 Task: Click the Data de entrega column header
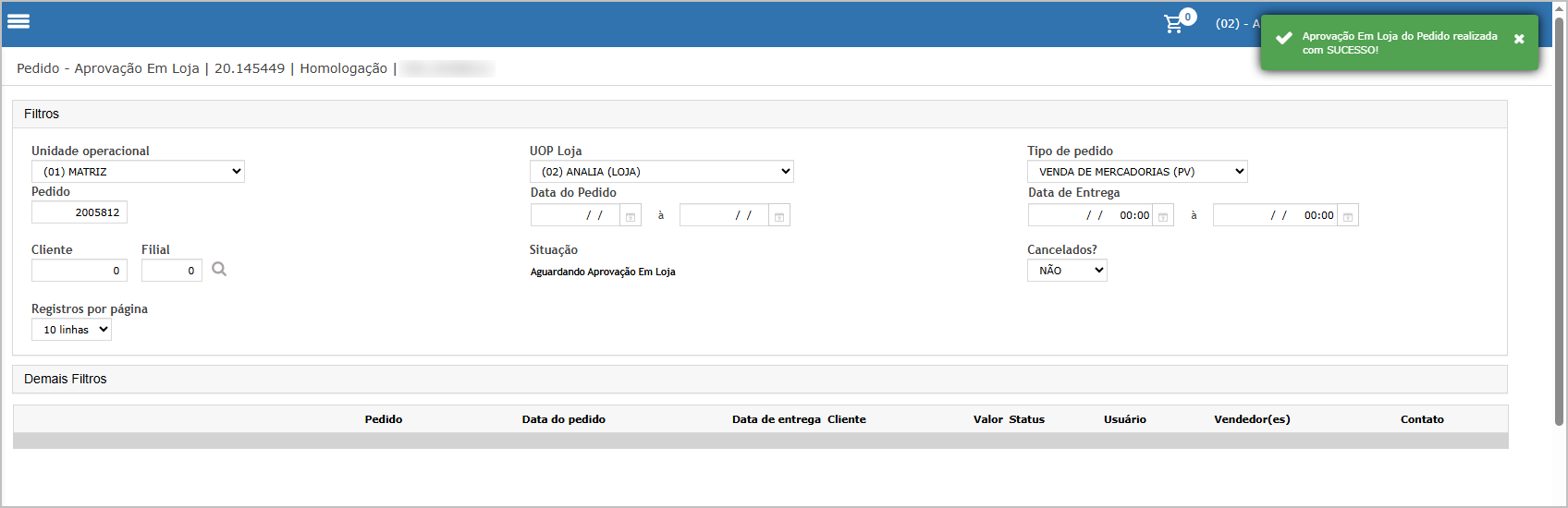pyautogui.click(x=777, y=419)
